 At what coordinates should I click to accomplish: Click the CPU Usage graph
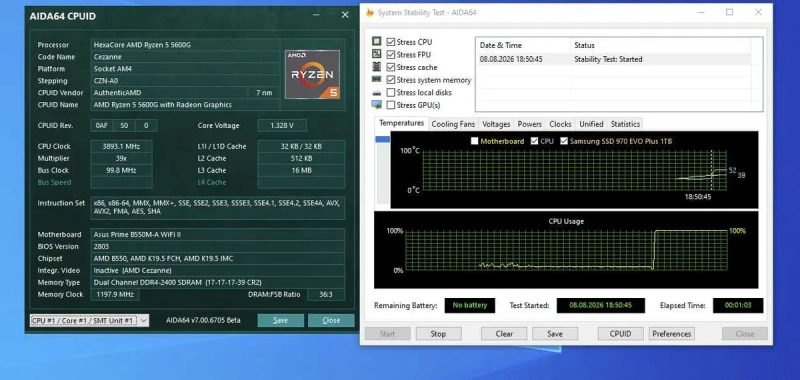coord(566,250)
